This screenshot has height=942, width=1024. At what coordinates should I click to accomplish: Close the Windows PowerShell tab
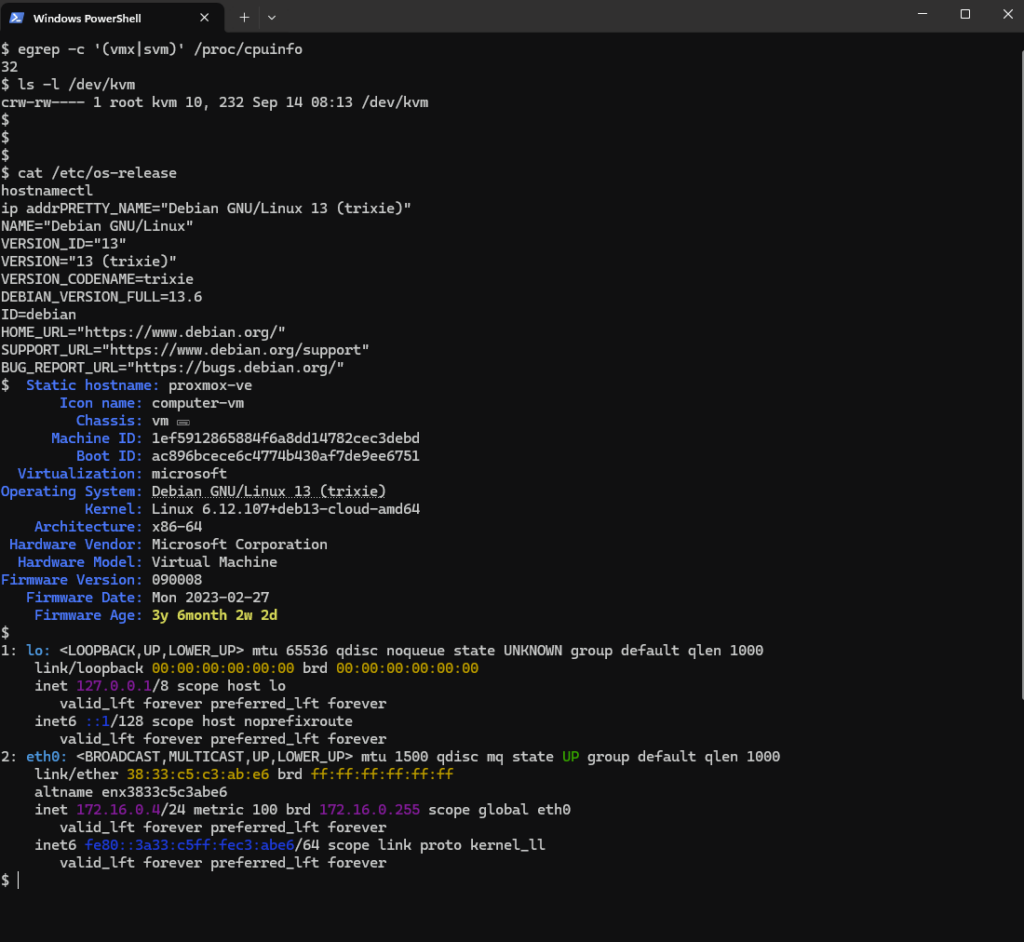(x=204, y=18)
